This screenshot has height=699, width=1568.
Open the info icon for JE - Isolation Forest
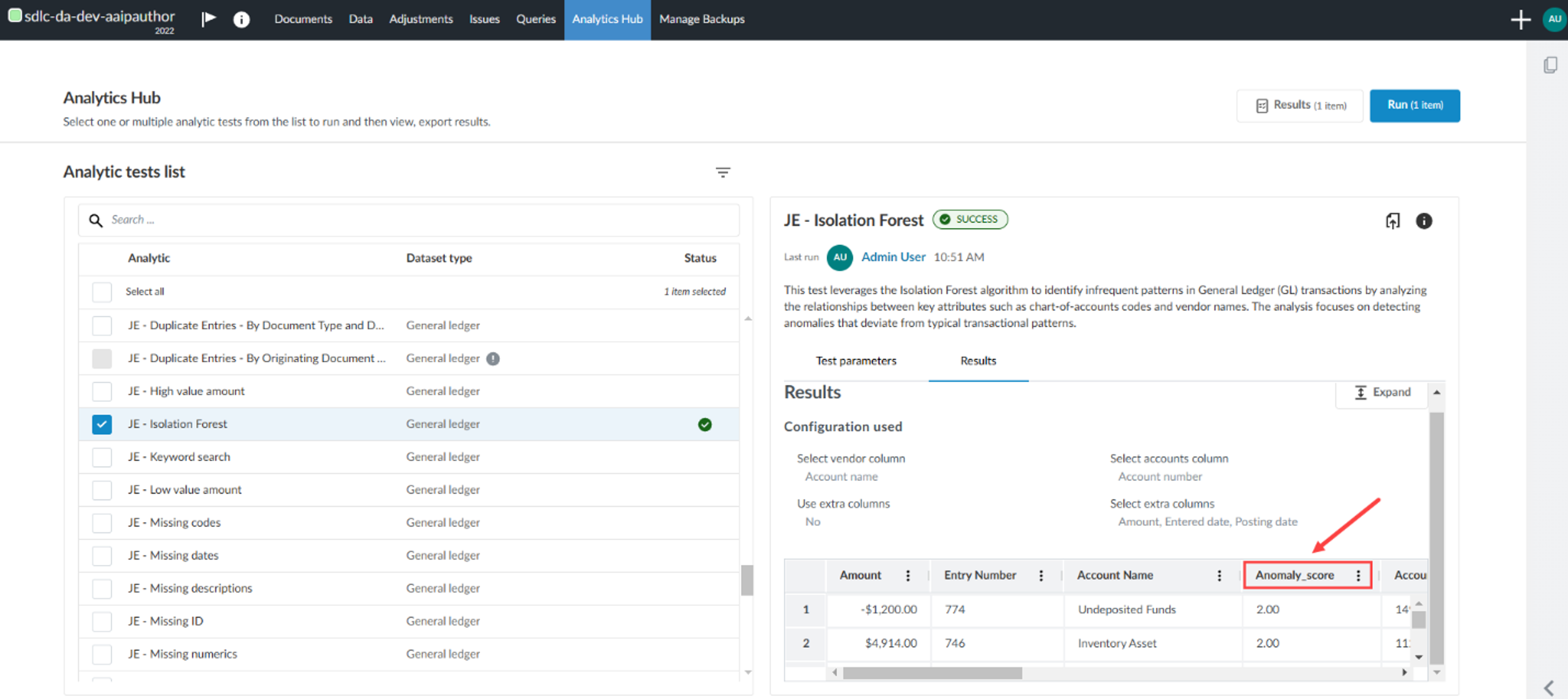click(x=1424, y=221)
